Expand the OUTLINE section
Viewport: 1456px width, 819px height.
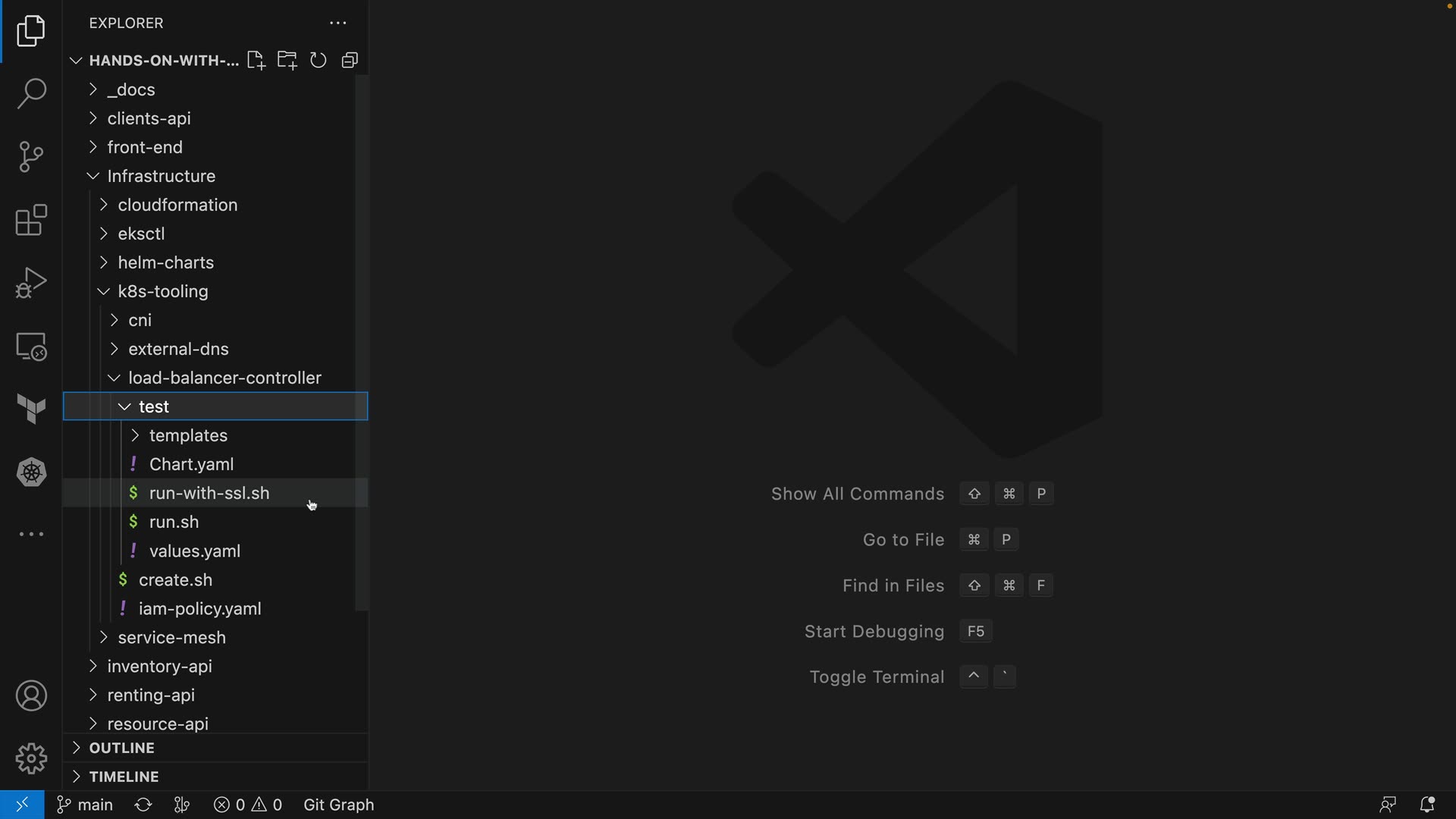(121, 748)
